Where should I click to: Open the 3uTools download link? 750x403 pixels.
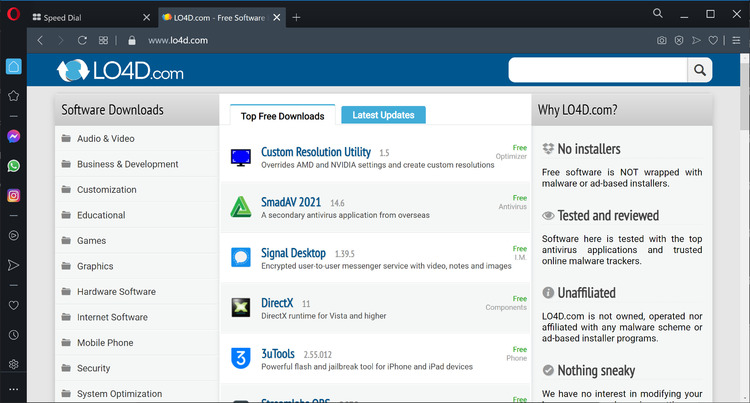(278, 354)
